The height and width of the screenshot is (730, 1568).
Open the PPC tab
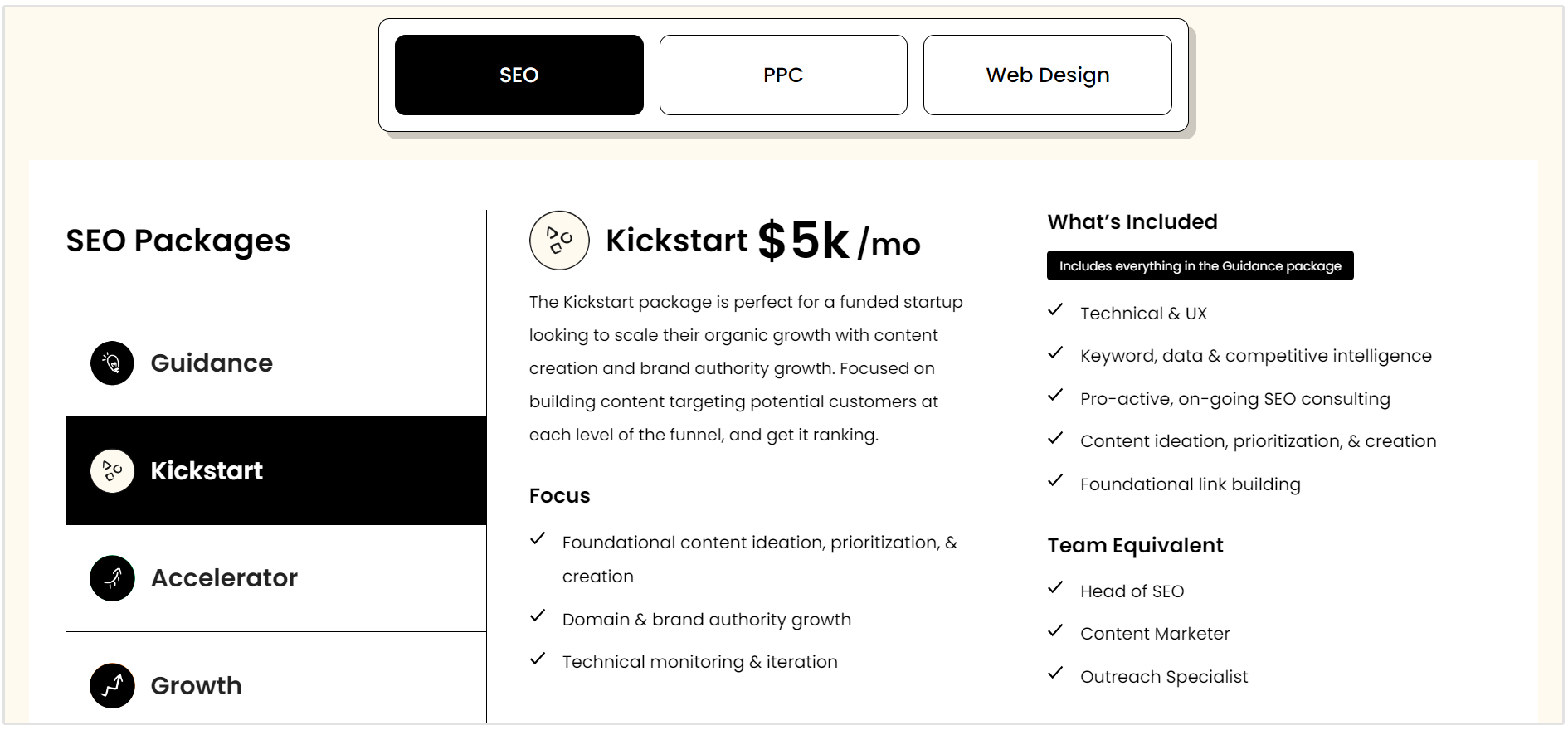[x=782, y=75]
